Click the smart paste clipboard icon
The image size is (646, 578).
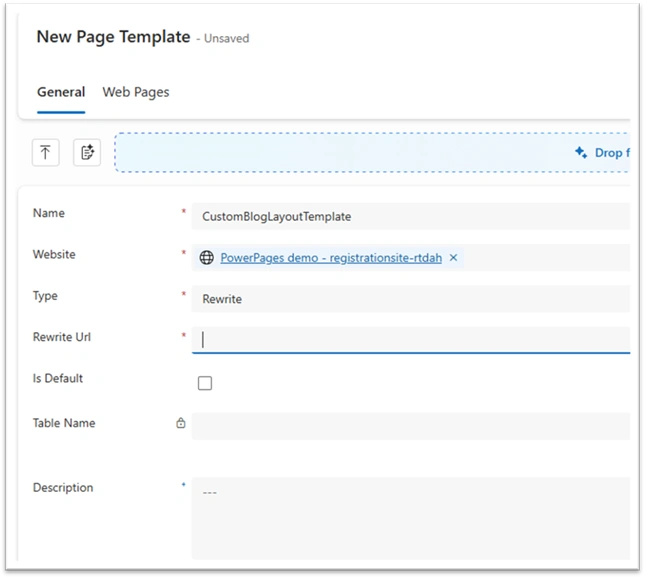coord(87,152)
